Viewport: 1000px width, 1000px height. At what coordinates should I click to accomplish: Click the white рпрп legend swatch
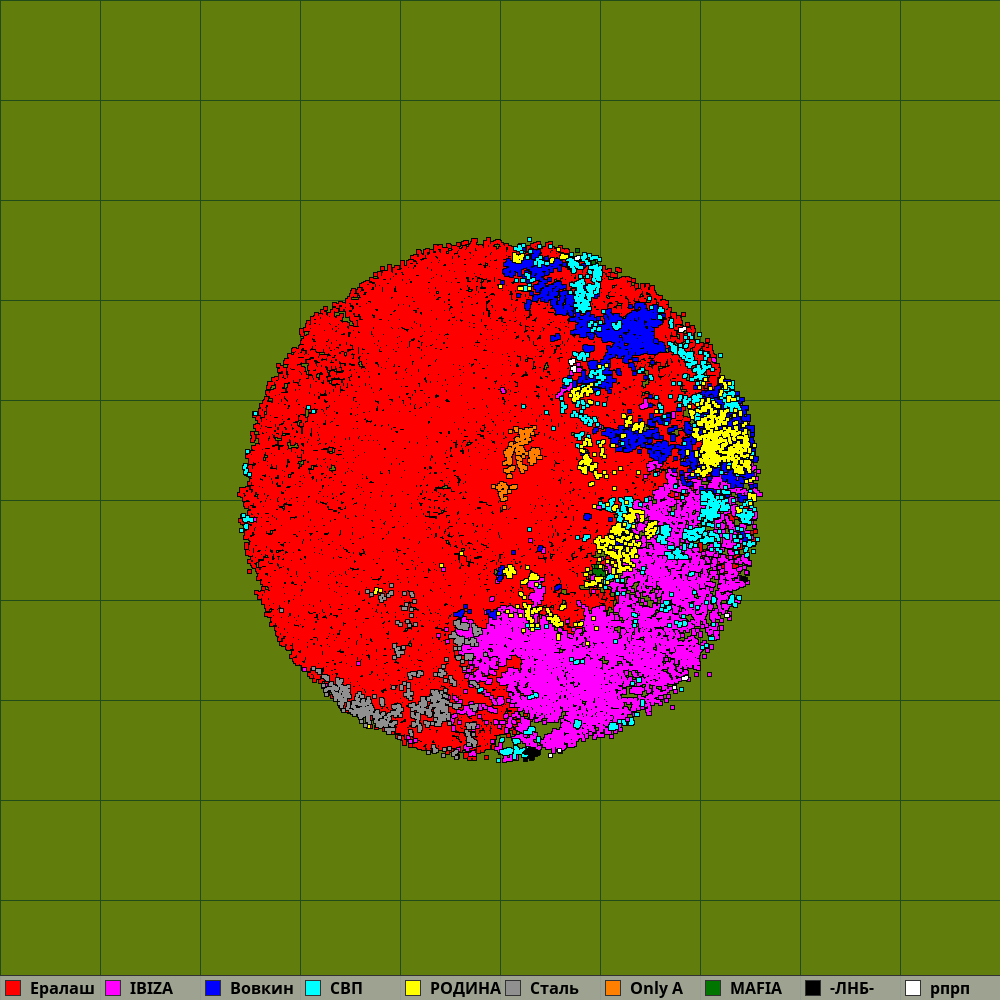(x=913, y=988)
